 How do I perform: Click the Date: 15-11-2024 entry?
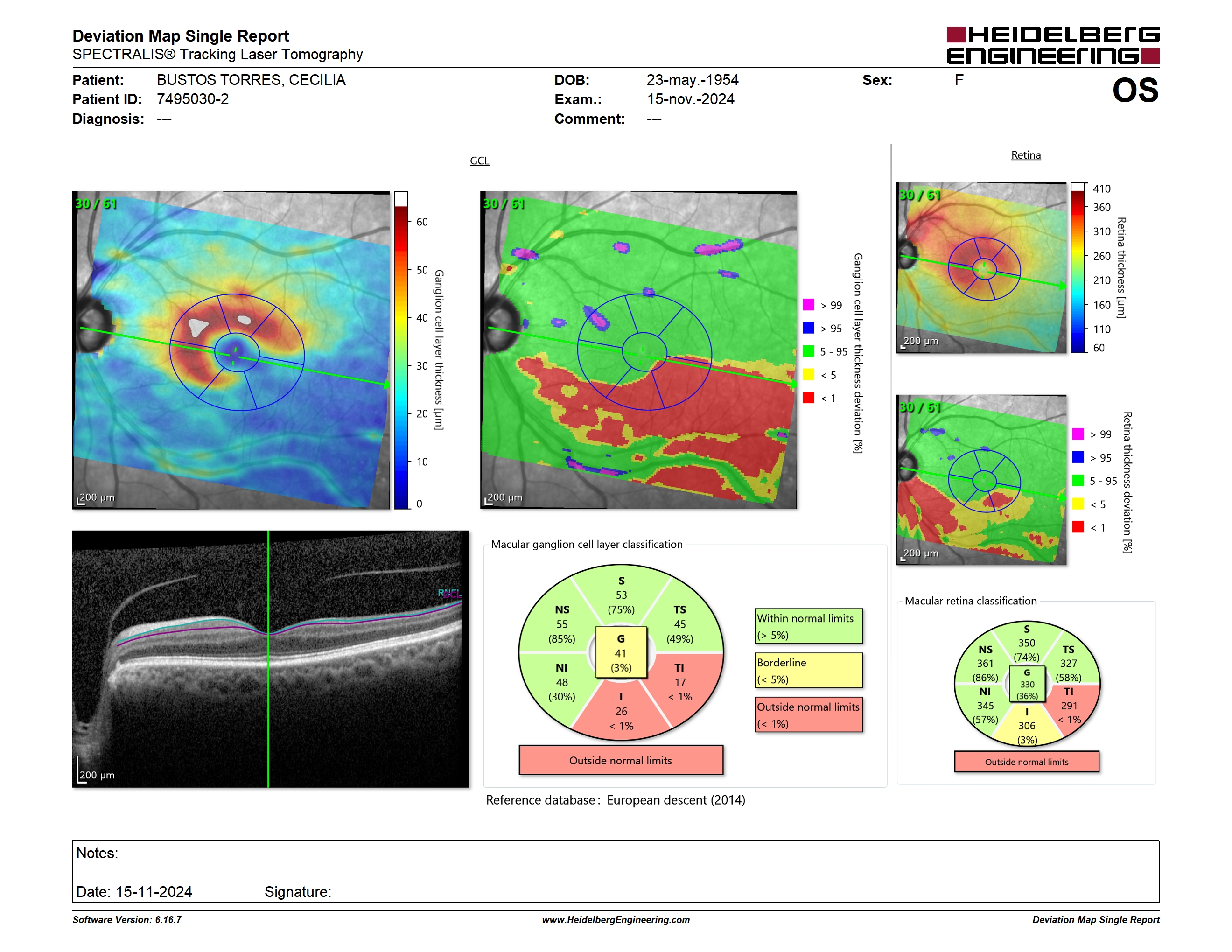point(134,892)
